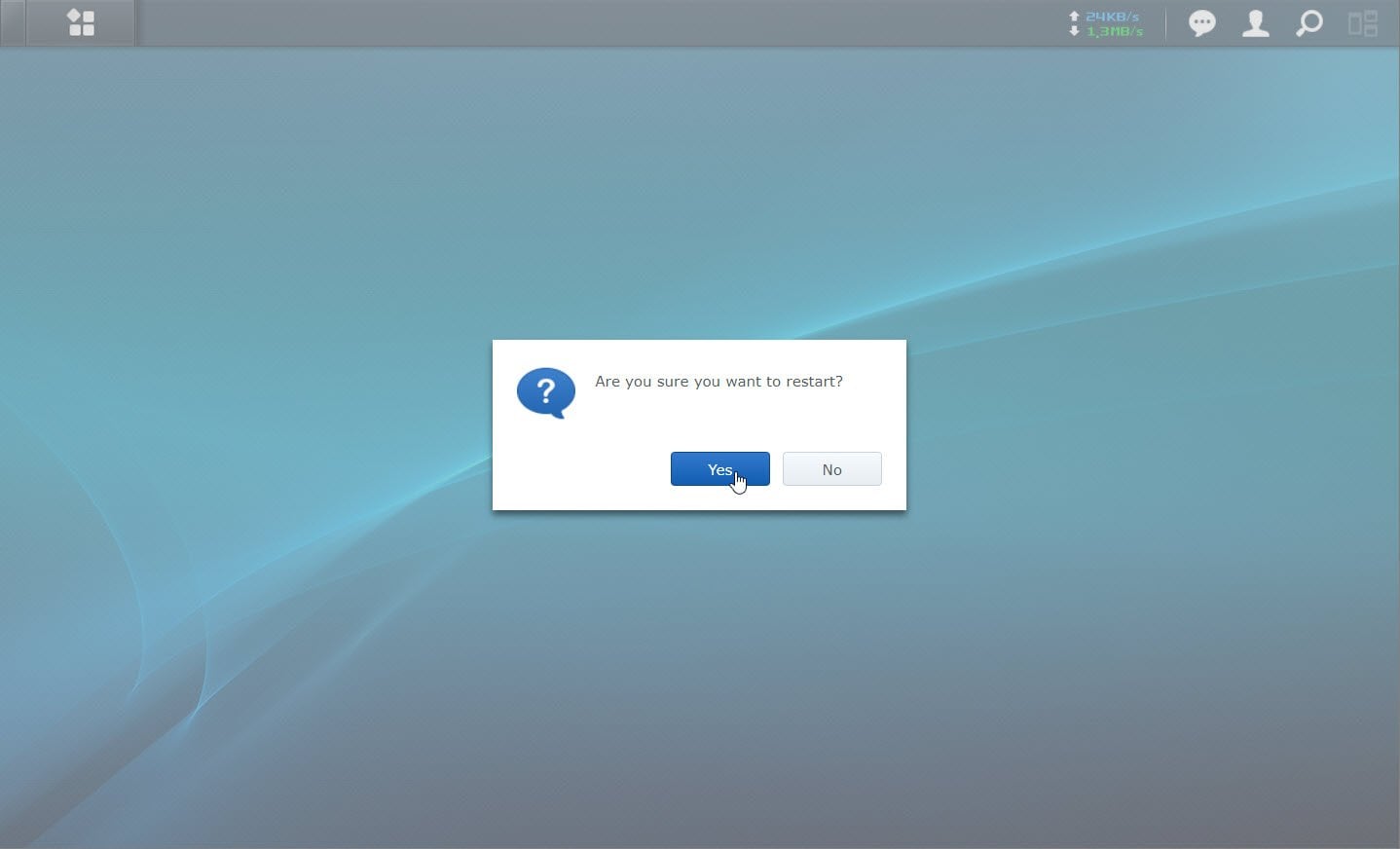Click the "Are you sure you want to restart?" text

coord(718,382)
